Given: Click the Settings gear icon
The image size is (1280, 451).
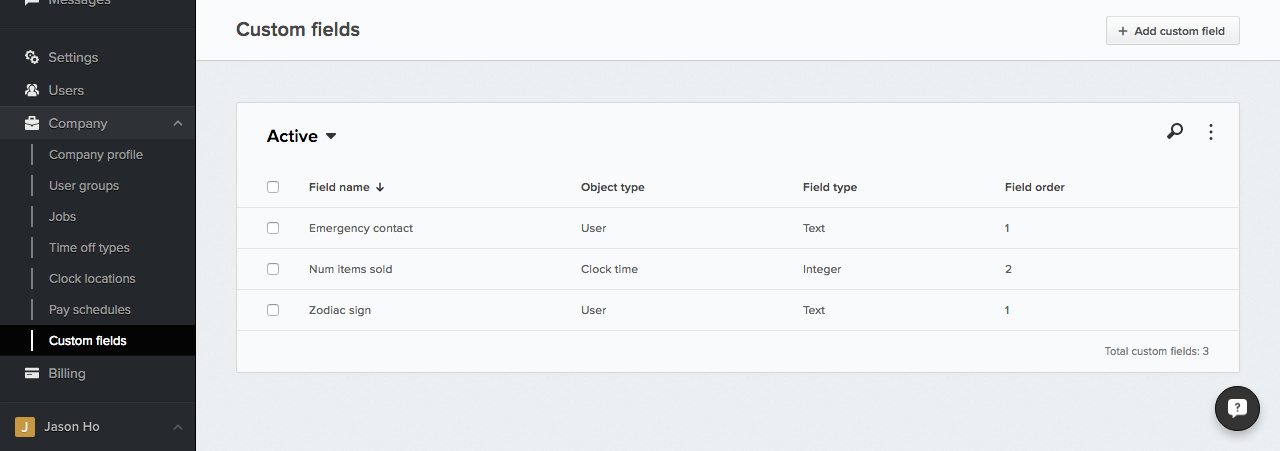Looking at the screenshot, I should click(32, 57).
